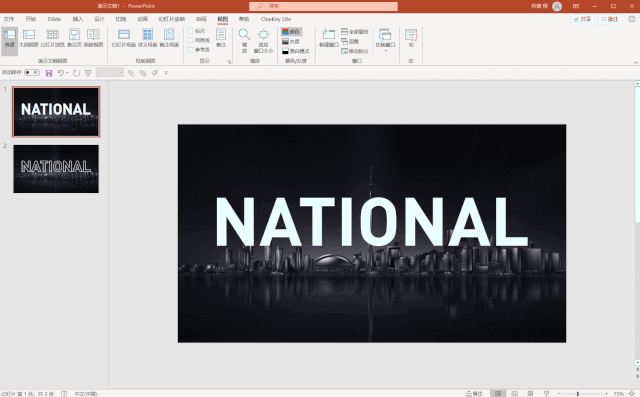Click Reading View icon in status bar

click(x=530, y=394)
